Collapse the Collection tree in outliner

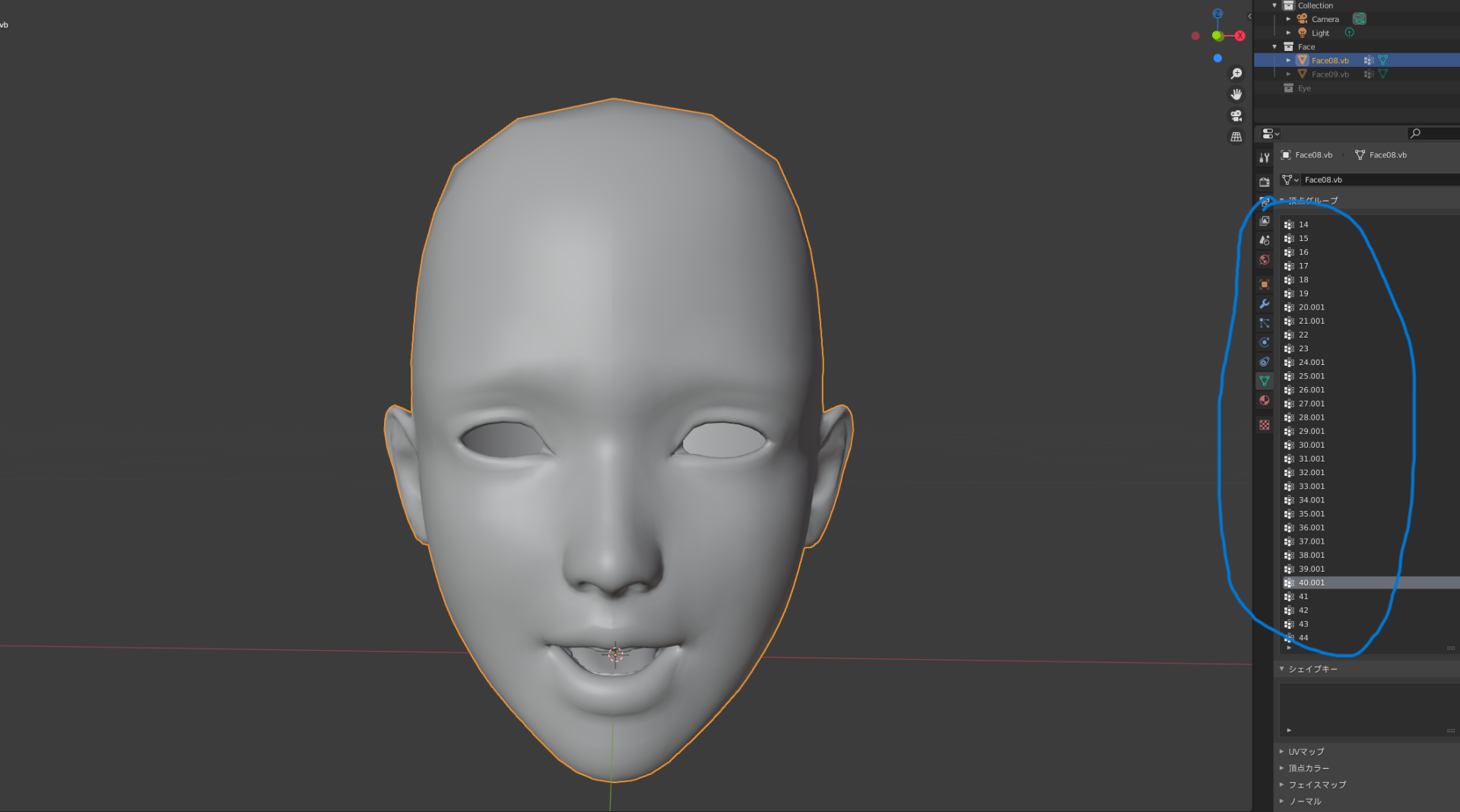pyautogui.click(x=1275, y=5)
